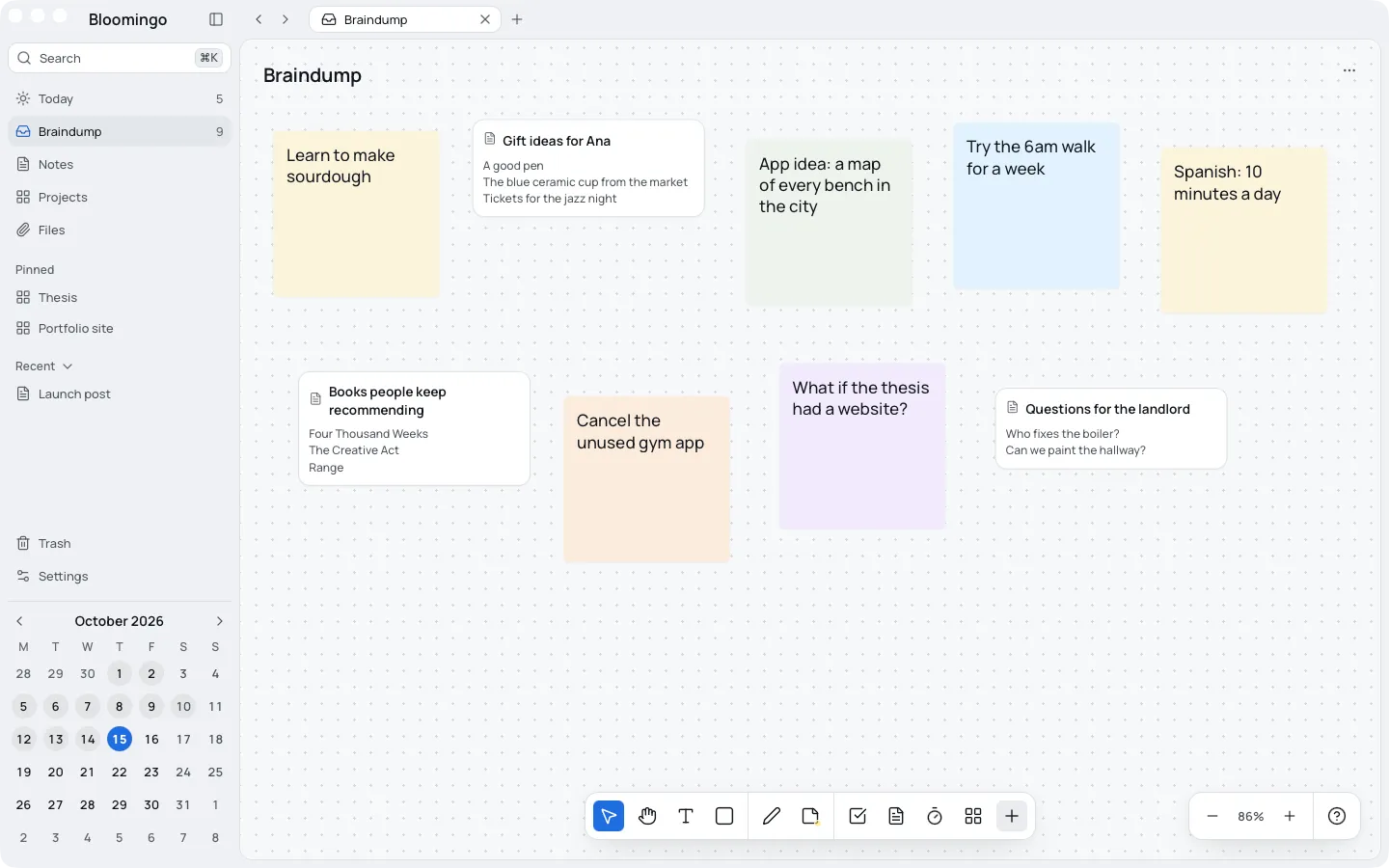The width and height of the screenshot is (1389, 868).
Task: Open Trash in the sidebar
Action: (x=120, y=543)
